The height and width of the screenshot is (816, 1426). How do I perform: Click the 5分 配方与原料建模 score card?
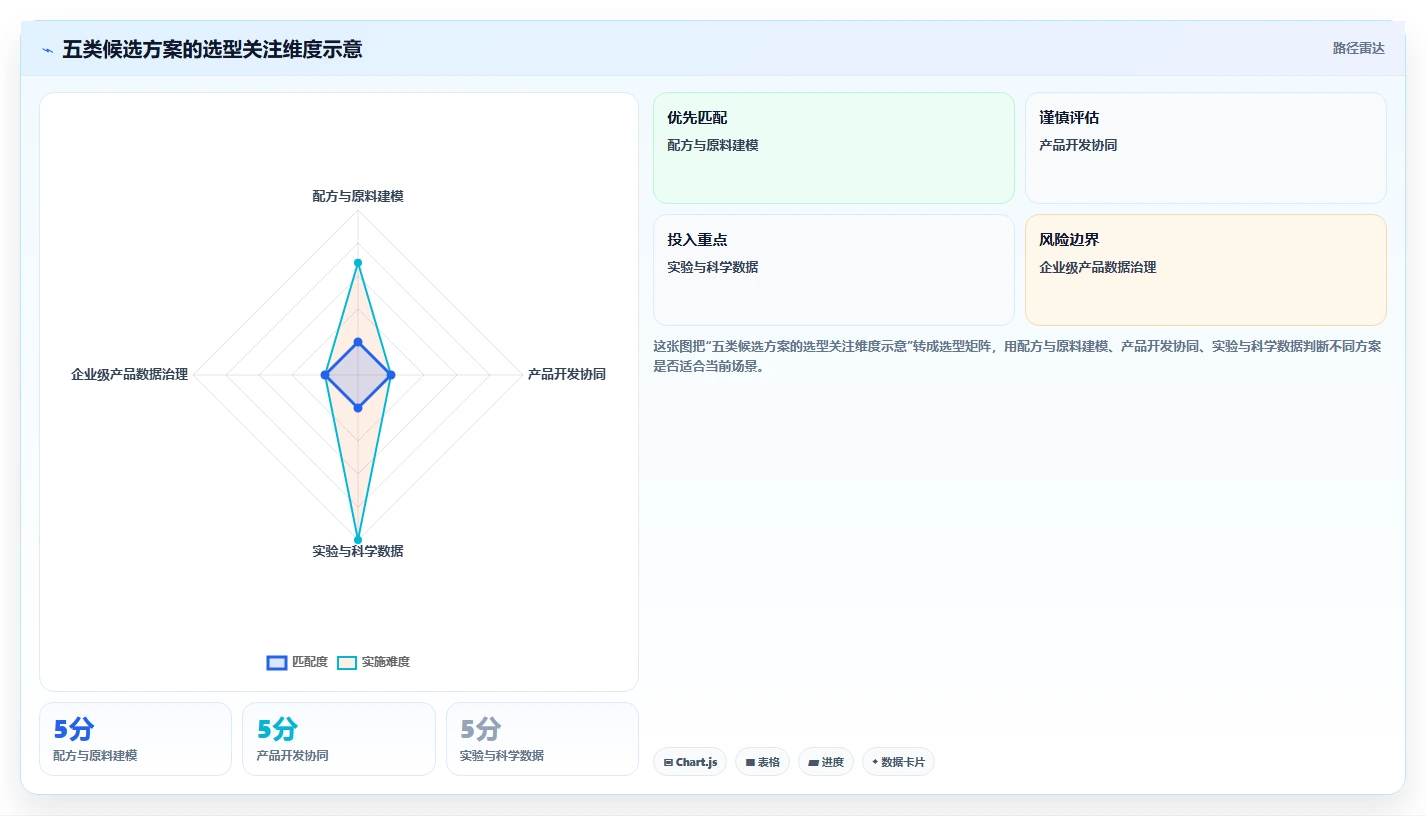coord(135,739)
